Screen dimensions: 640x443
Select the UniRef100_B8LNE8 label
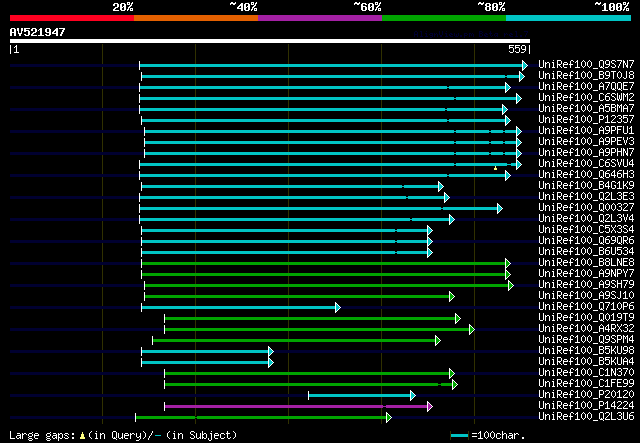coord(586,262)
